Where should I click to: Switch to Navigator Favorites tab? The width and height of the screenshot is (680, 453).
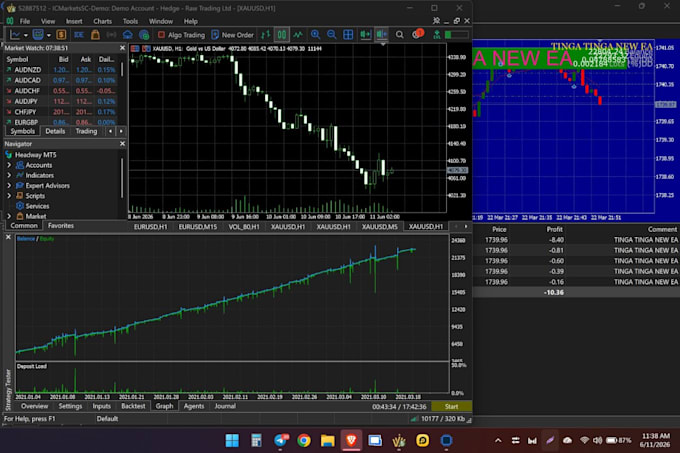61,226
